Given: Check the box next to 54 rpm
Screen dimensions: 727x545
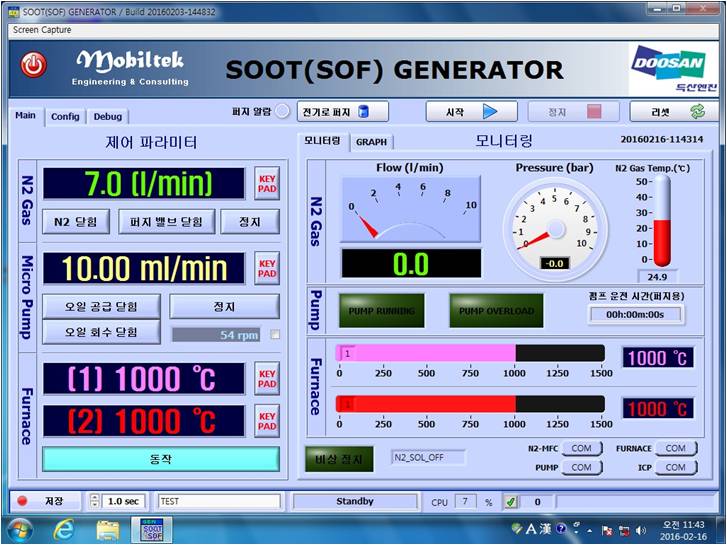Looking at the screenshot, I should pyautogui.click(x=275, y=334).
